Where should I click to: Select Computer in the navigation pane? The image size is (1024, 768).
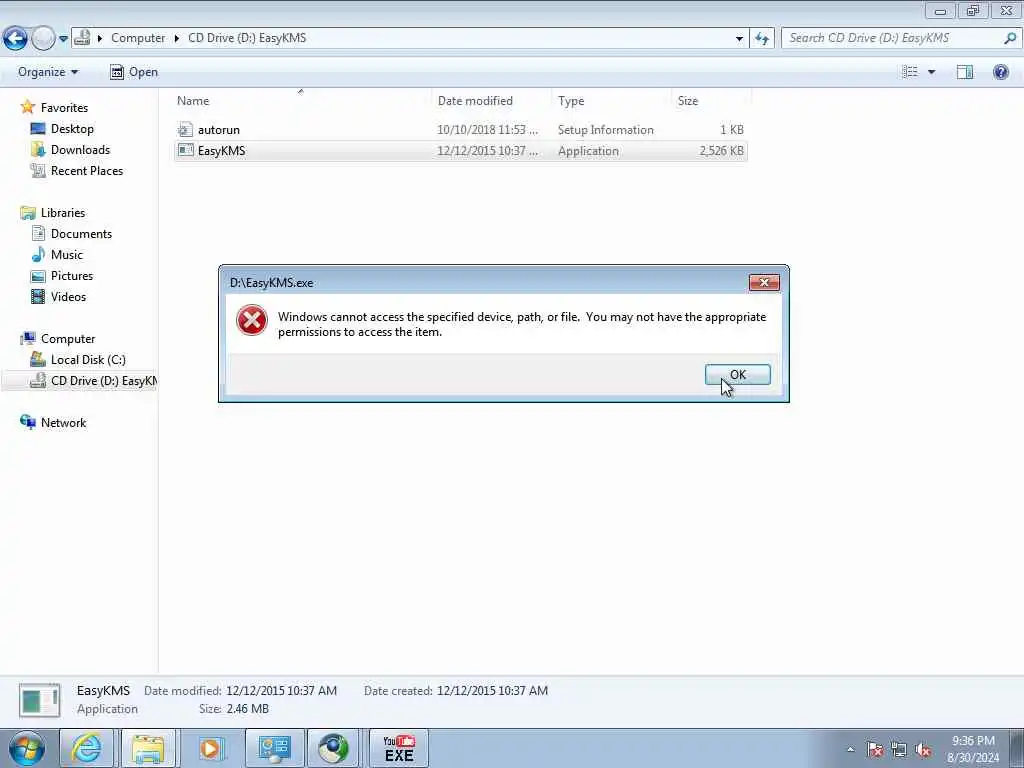[68, 339]
